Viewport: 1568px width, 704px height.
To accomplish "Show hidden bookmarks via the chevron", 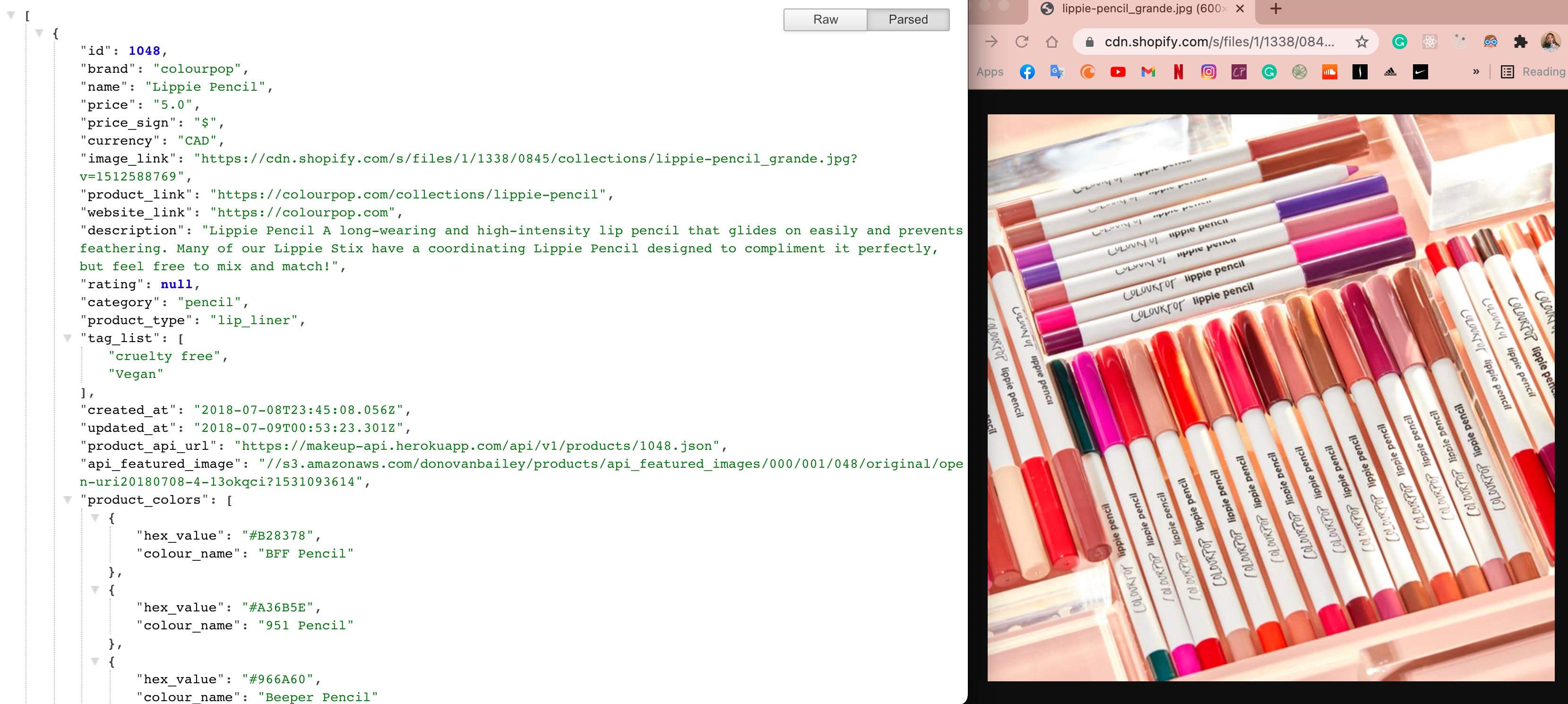I will click(1477, 72).
